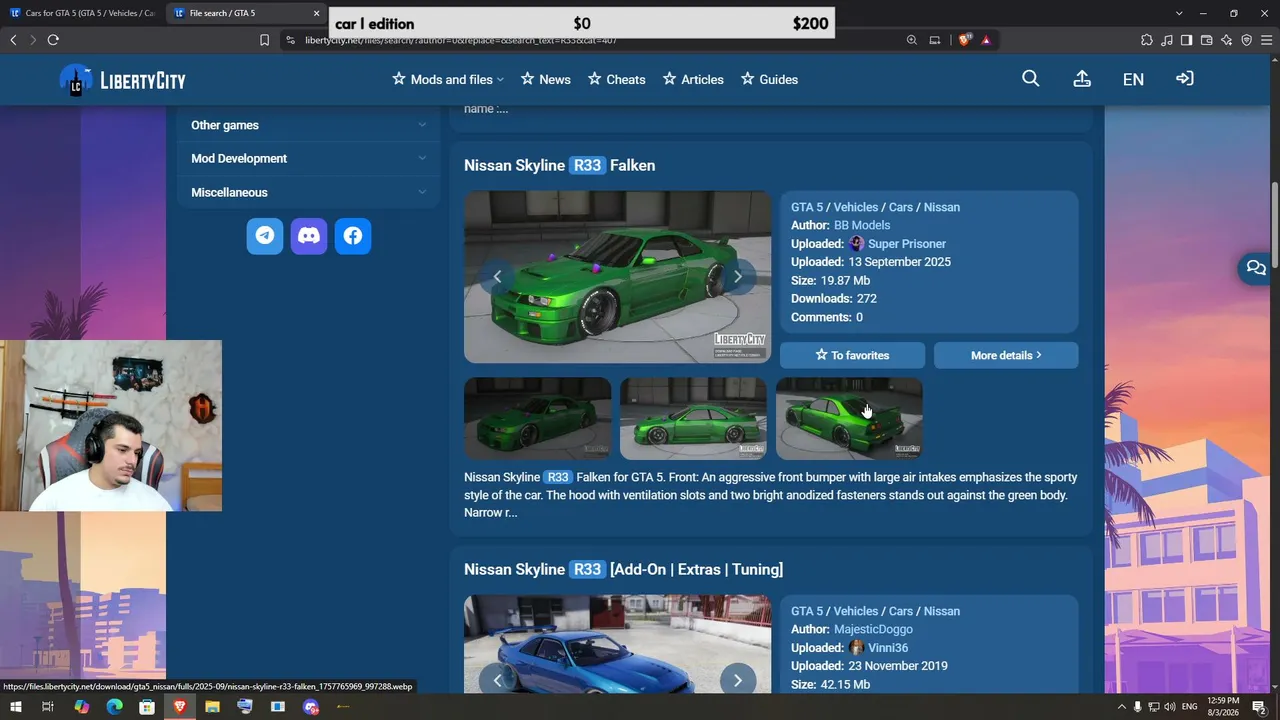Open site search magnifier in header
Screen dimensions: 1280x720
[1031, 79]
